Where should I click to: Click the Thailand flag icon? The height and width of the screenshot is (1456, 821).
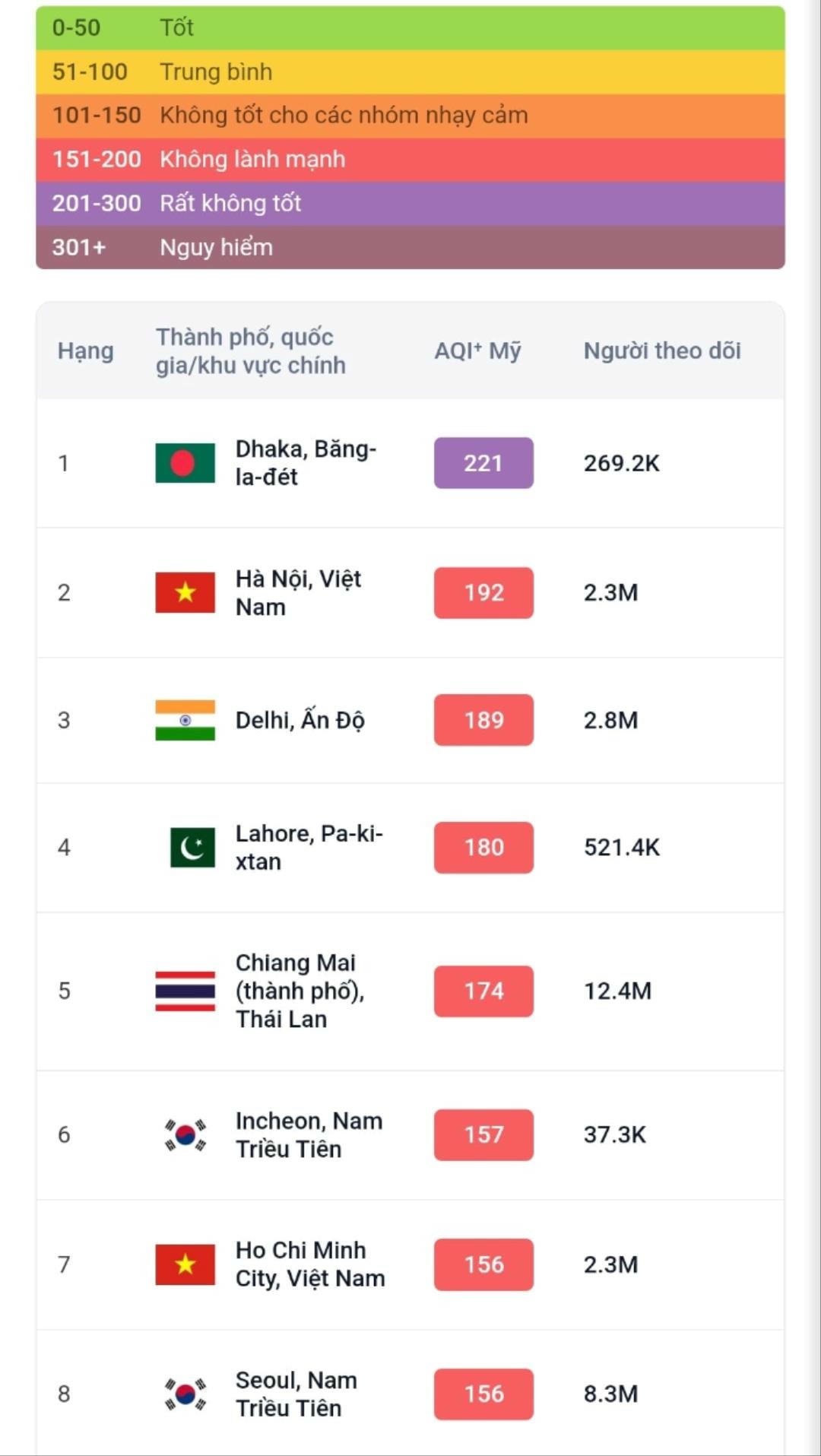coord(185,991)
